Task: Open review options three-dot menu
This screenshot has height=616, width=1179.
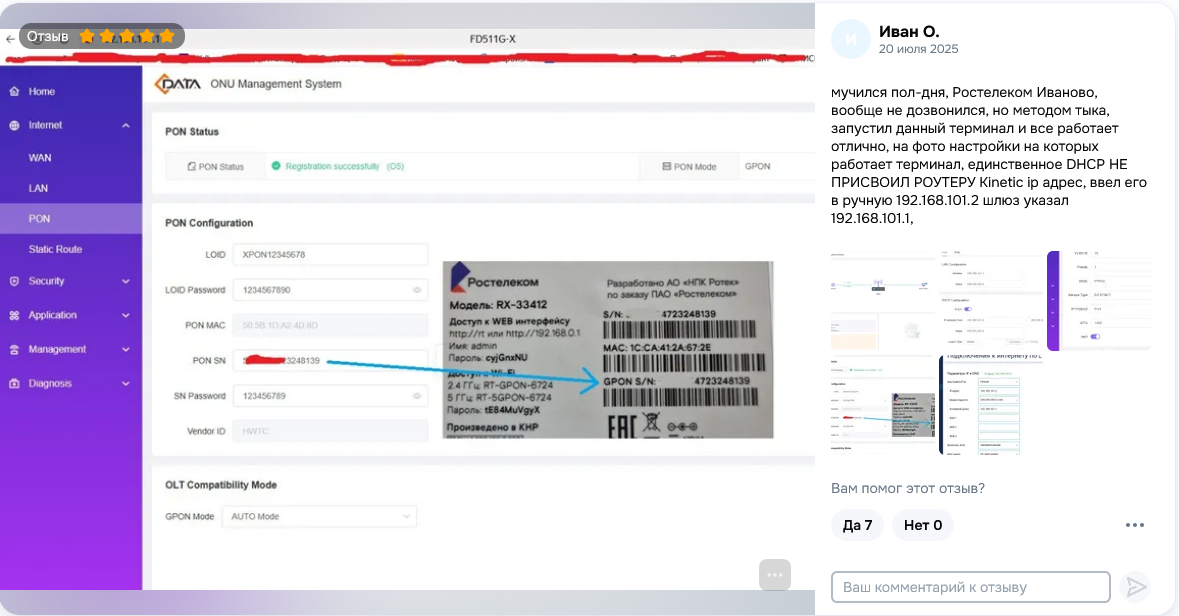Action: (1135, 525)
